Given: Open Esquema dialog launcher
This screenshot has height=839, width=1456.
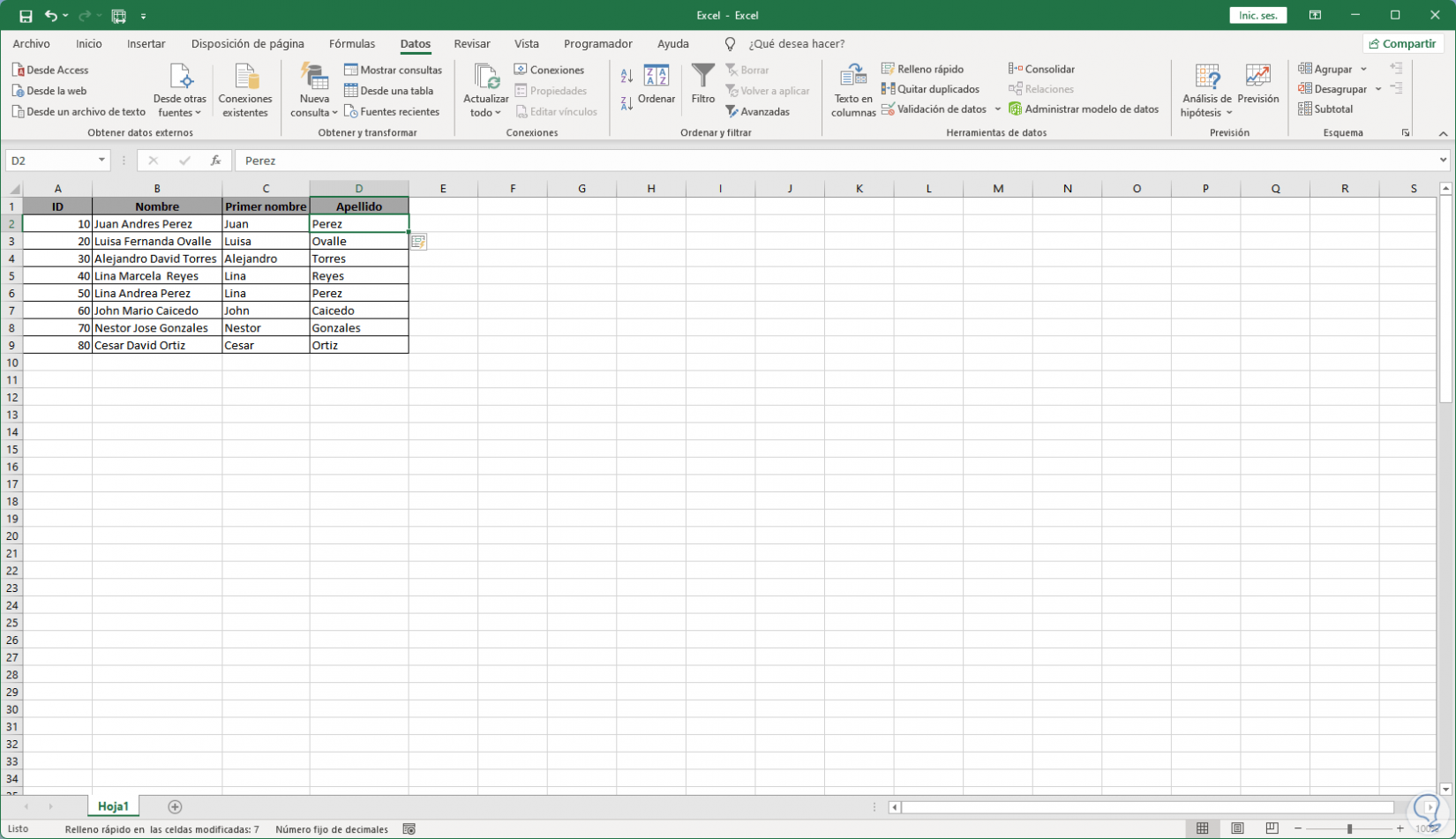Looking at the screenshot, I should tap(1406, 133).
